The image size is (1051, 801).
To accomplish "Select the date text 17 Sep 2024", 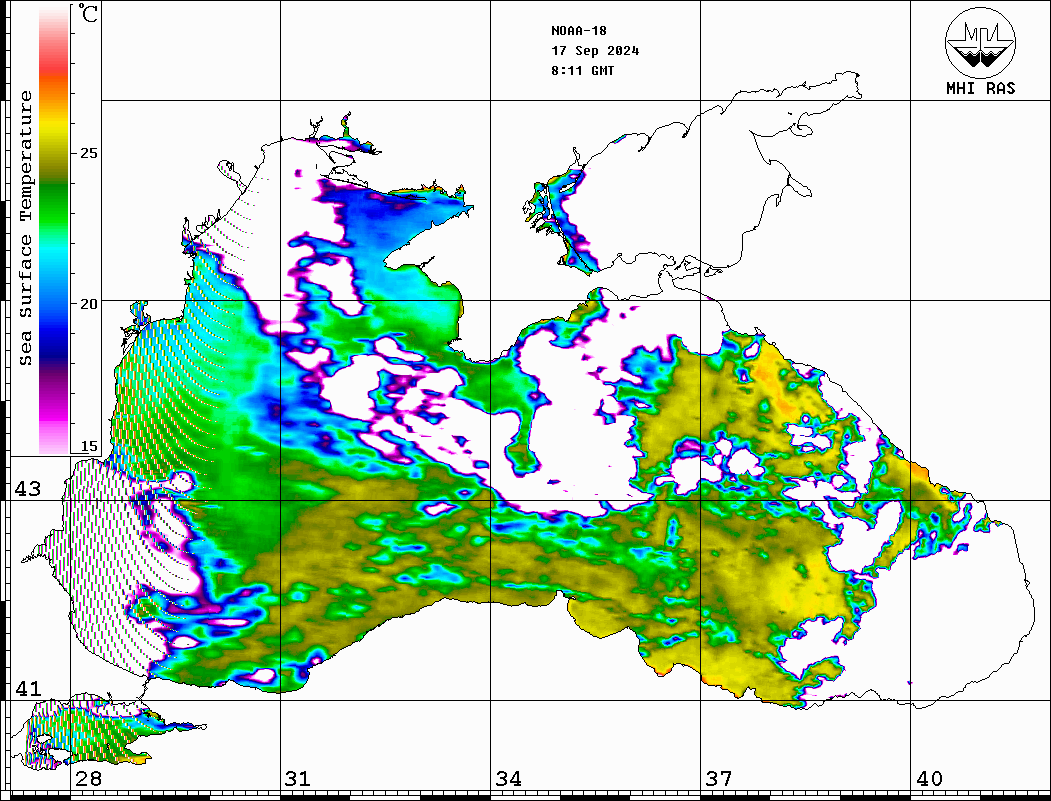I will coord(595,51).
